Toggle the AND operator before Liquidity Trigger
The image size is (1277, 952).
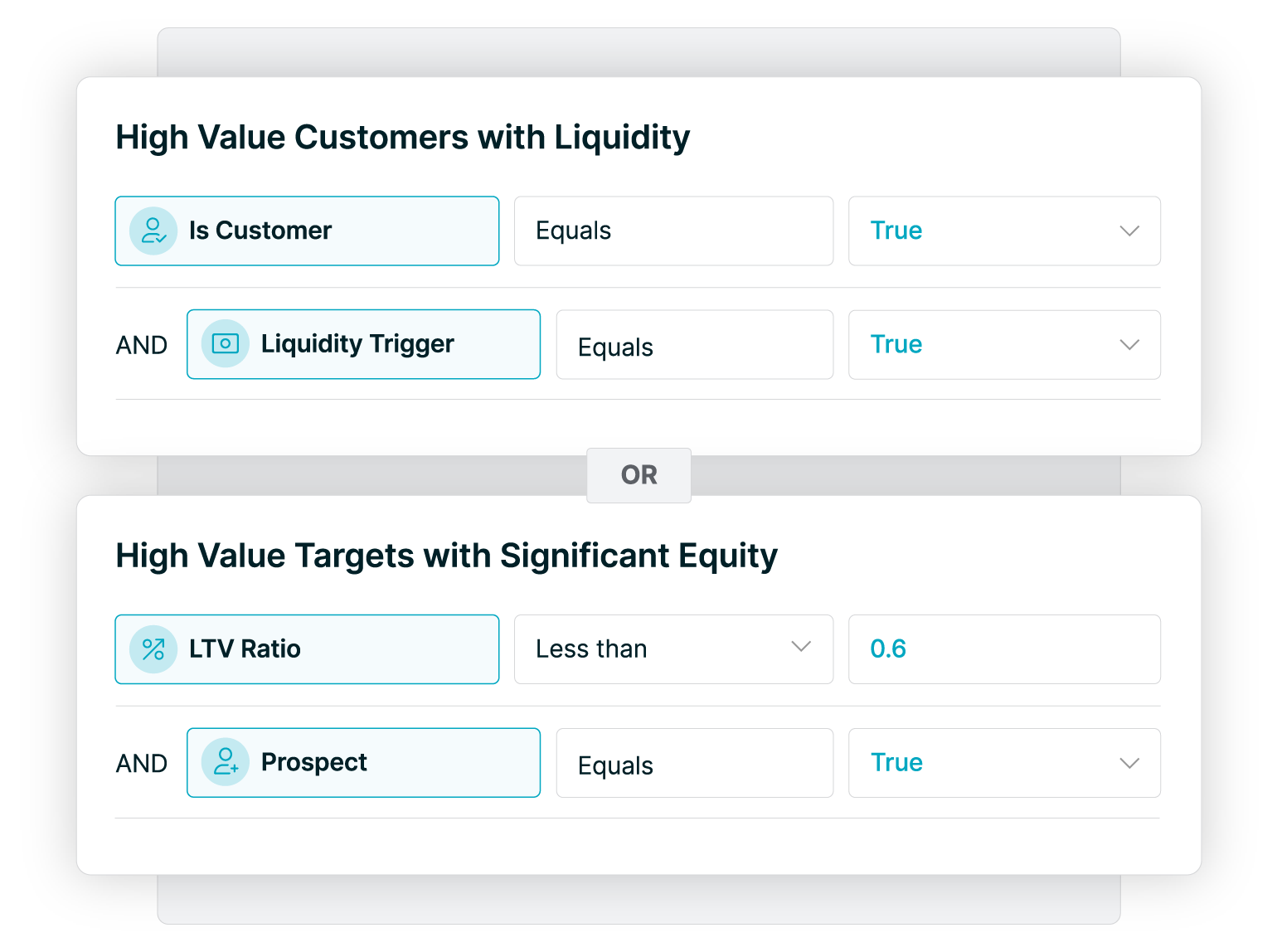(x=142, y=345)
